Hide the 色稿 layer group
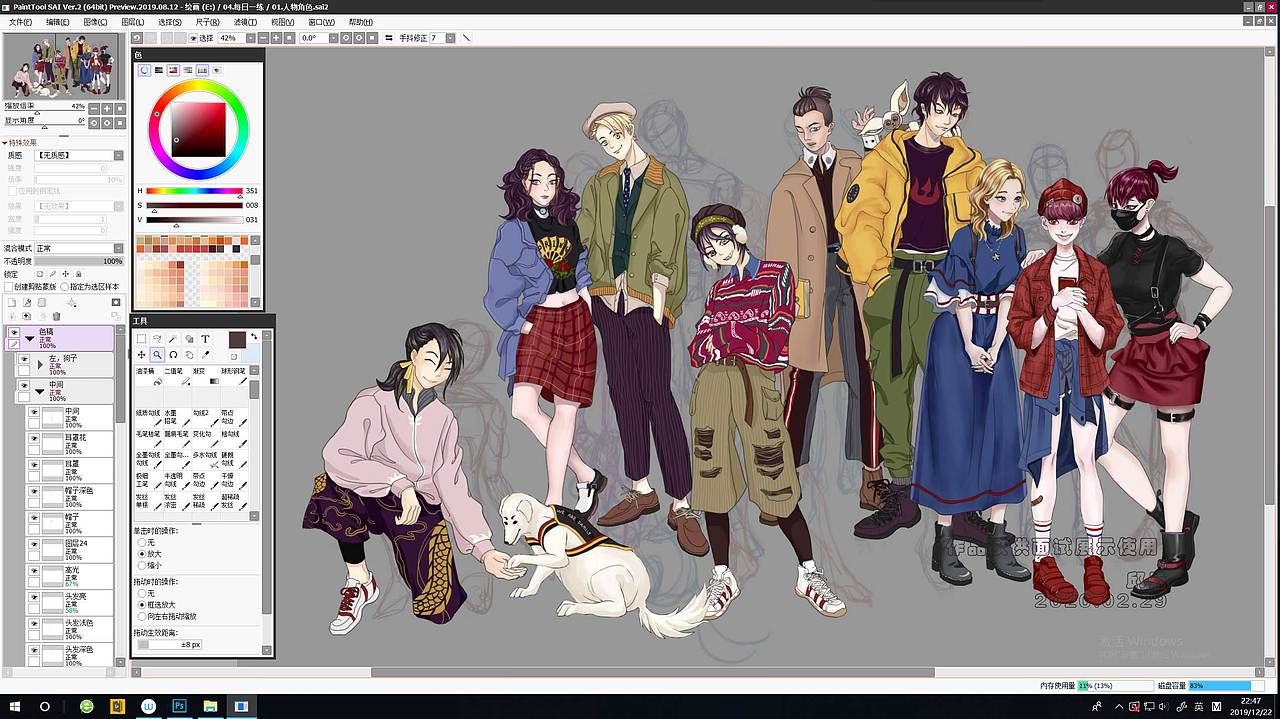The width and height of the screenshot is (1280, 719). [14, 332]
